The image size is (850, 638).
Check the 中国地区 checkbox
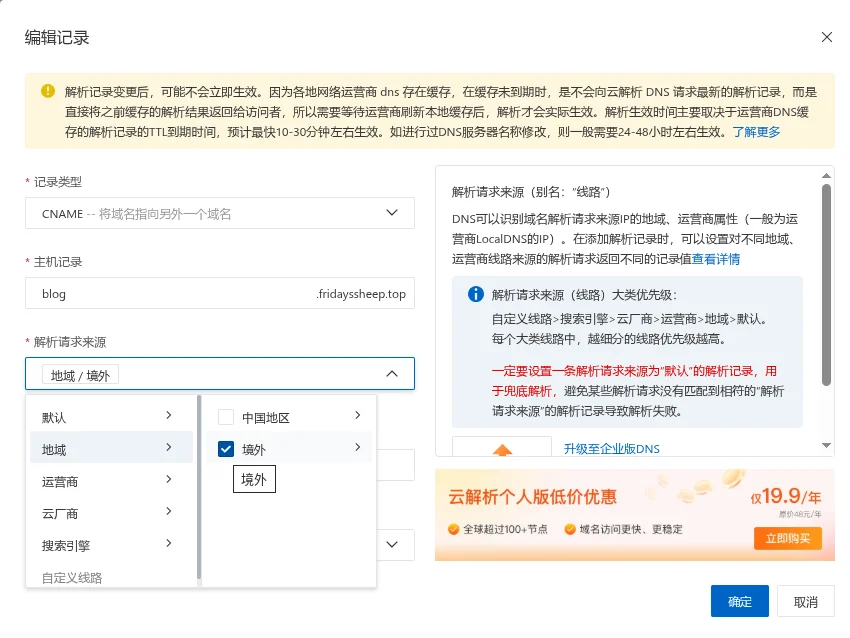[x=225, y=416]
